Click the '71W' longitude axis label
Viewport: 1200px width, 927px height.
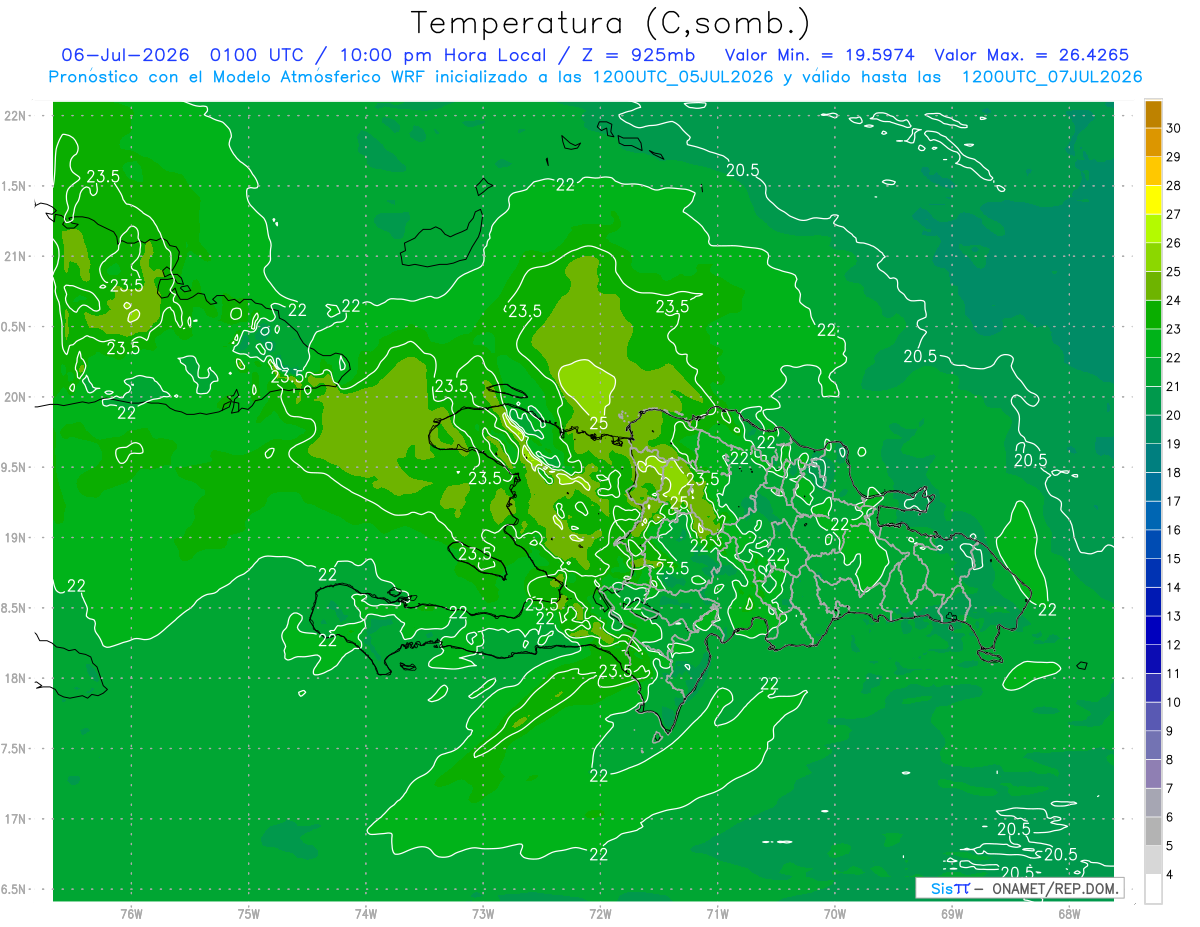click(717, 913)
